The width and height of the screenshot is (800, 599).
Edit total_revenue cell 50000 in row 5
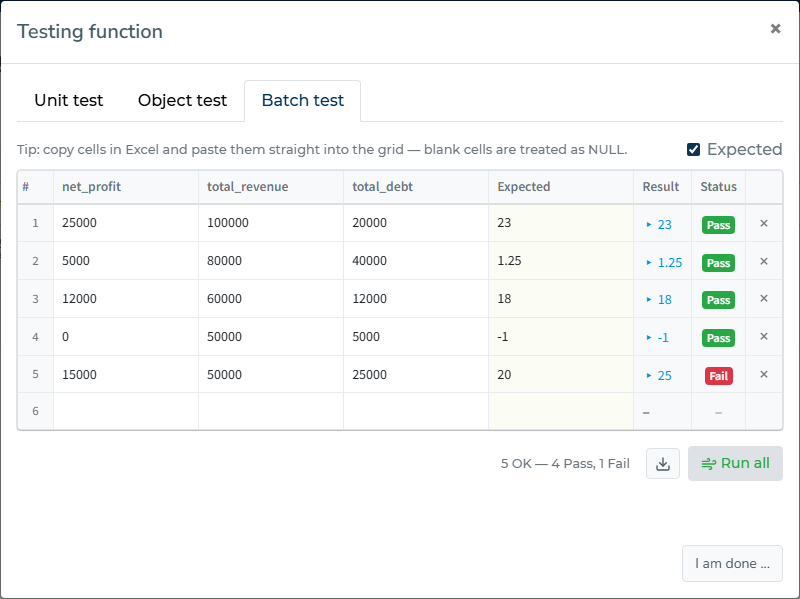(x=271, y=375)
